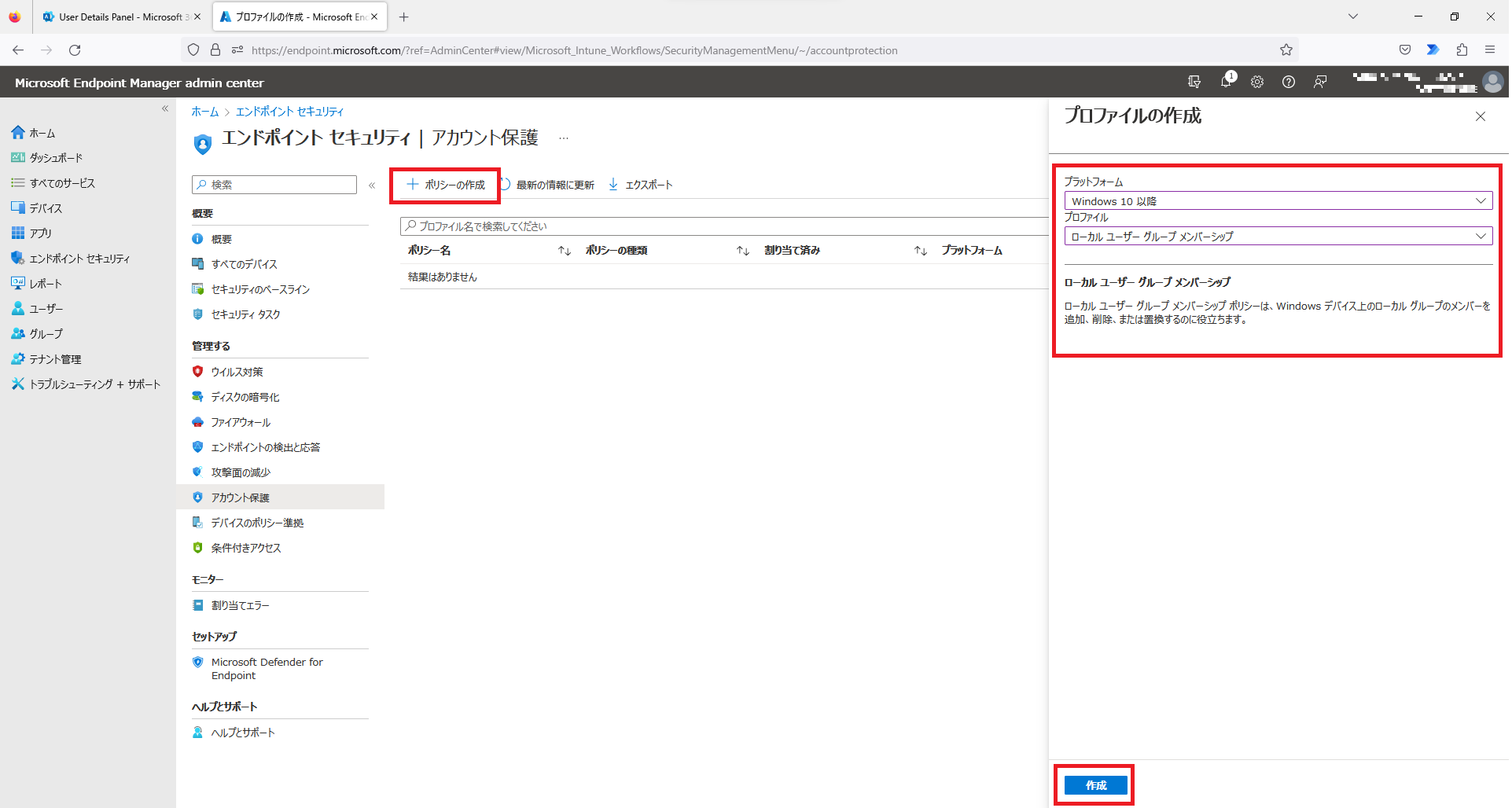Sort by ポリシーの種類 column arrows
The height and width of the screenshot is (808, 1512).
click(743, 251)
